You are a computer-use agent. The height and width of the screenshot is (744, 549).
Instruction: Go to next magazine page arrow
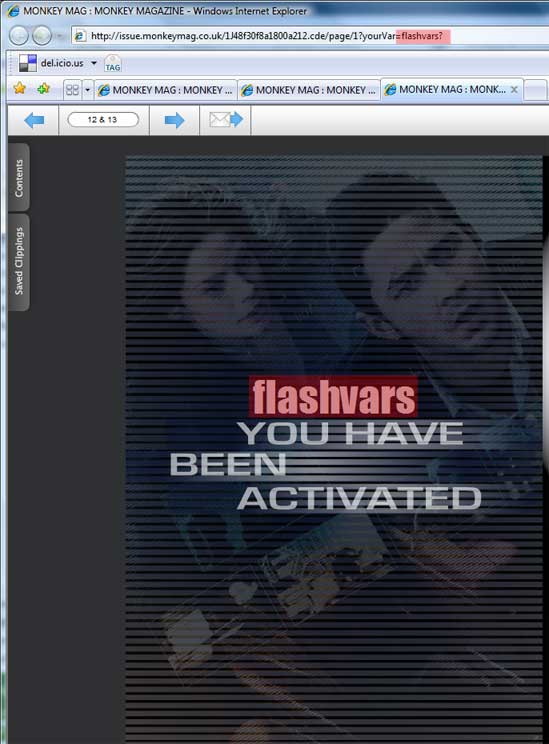[x=174, y=120]
